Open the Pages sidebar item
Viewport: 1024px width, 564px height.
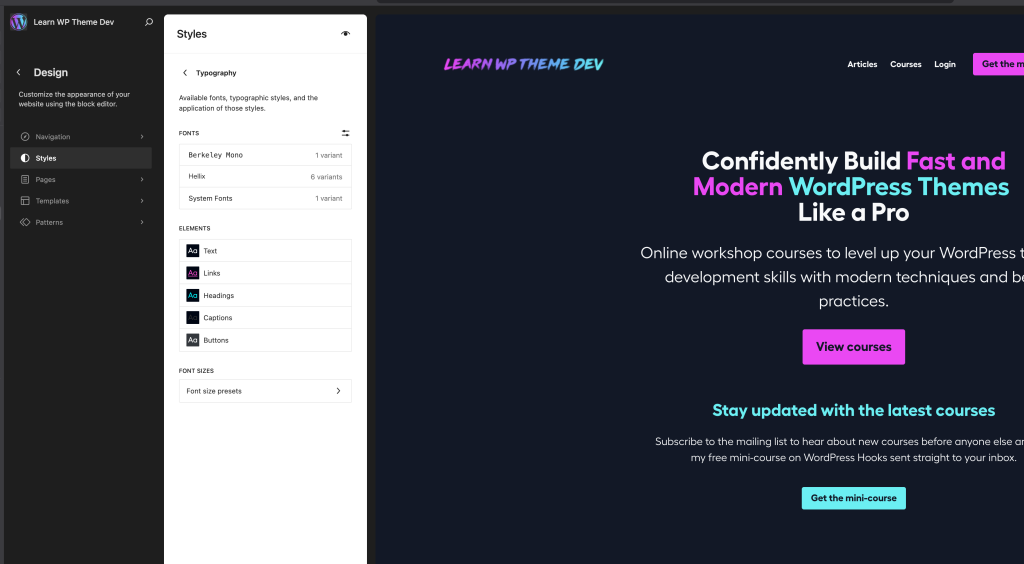pos(81,180)
